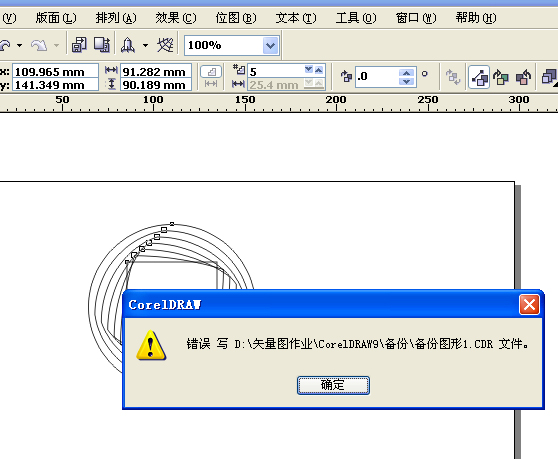This screenshot has height=459, width=558.
Task: Open the 工具(O) menu
Action: click(356, 18)
